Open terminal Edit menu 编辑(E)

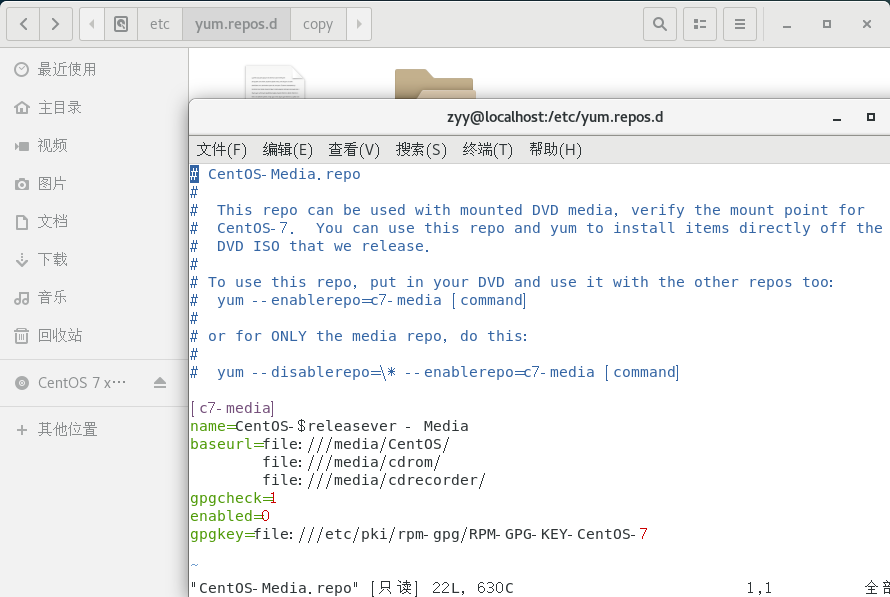coord(287,150)
